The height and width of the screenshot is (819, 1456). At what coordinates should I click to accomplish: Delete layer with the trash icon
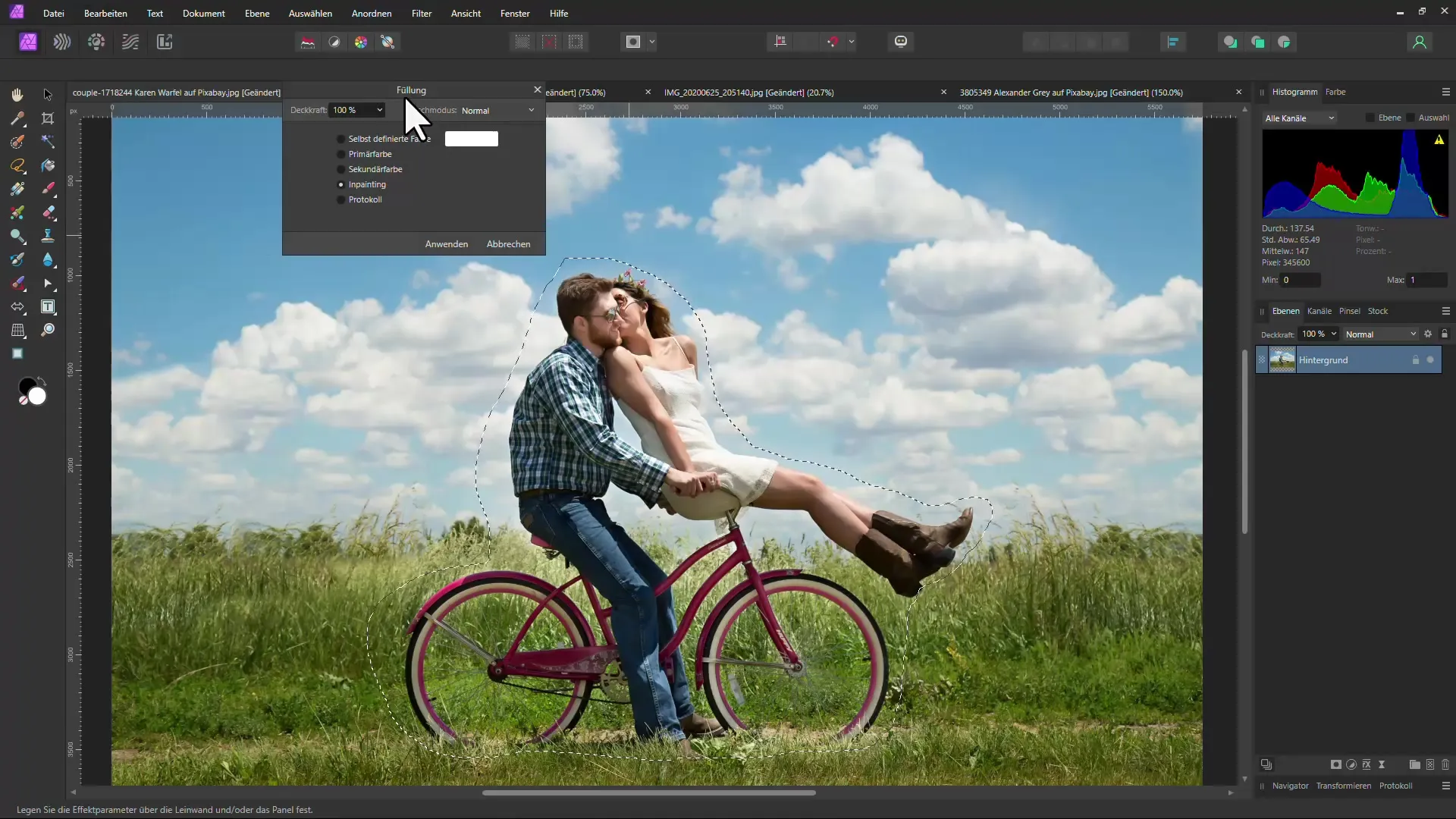point(1445,764)
